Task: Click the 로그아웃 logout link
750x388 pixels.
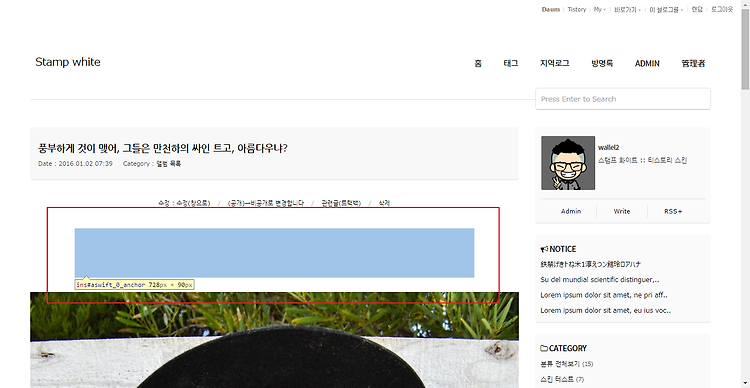Action: [x=722, y=10]
